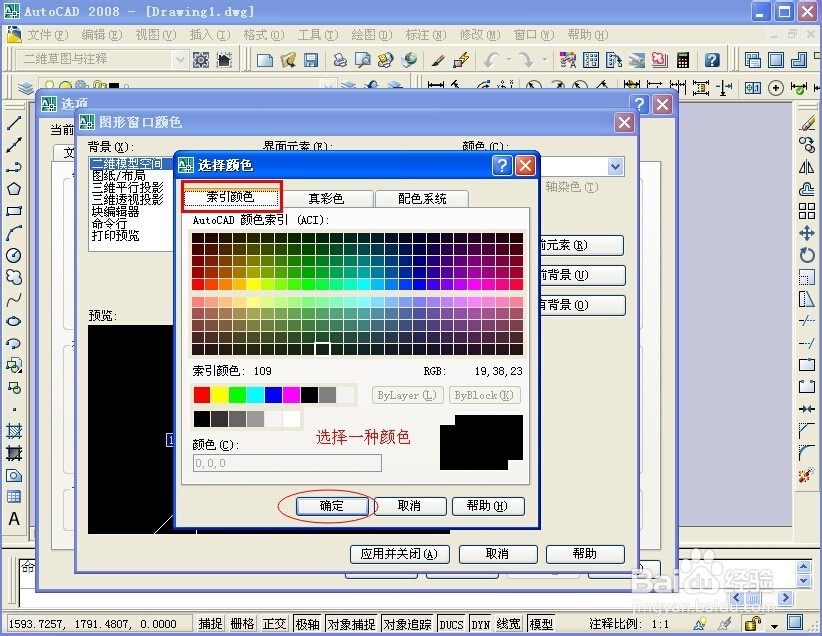Select the Mirror tool in the modify toolbar

coord(807,167)
